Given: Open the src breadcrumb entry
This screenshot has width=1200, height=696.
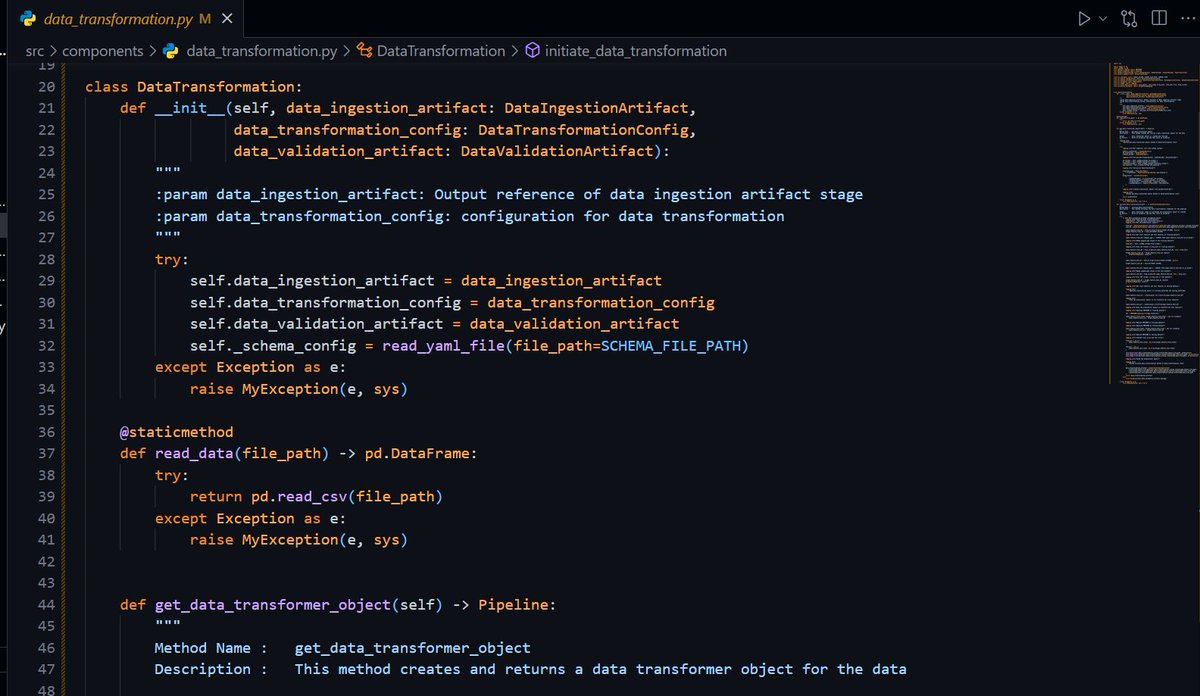Looking at the screenshot, I should click(33, 50).
